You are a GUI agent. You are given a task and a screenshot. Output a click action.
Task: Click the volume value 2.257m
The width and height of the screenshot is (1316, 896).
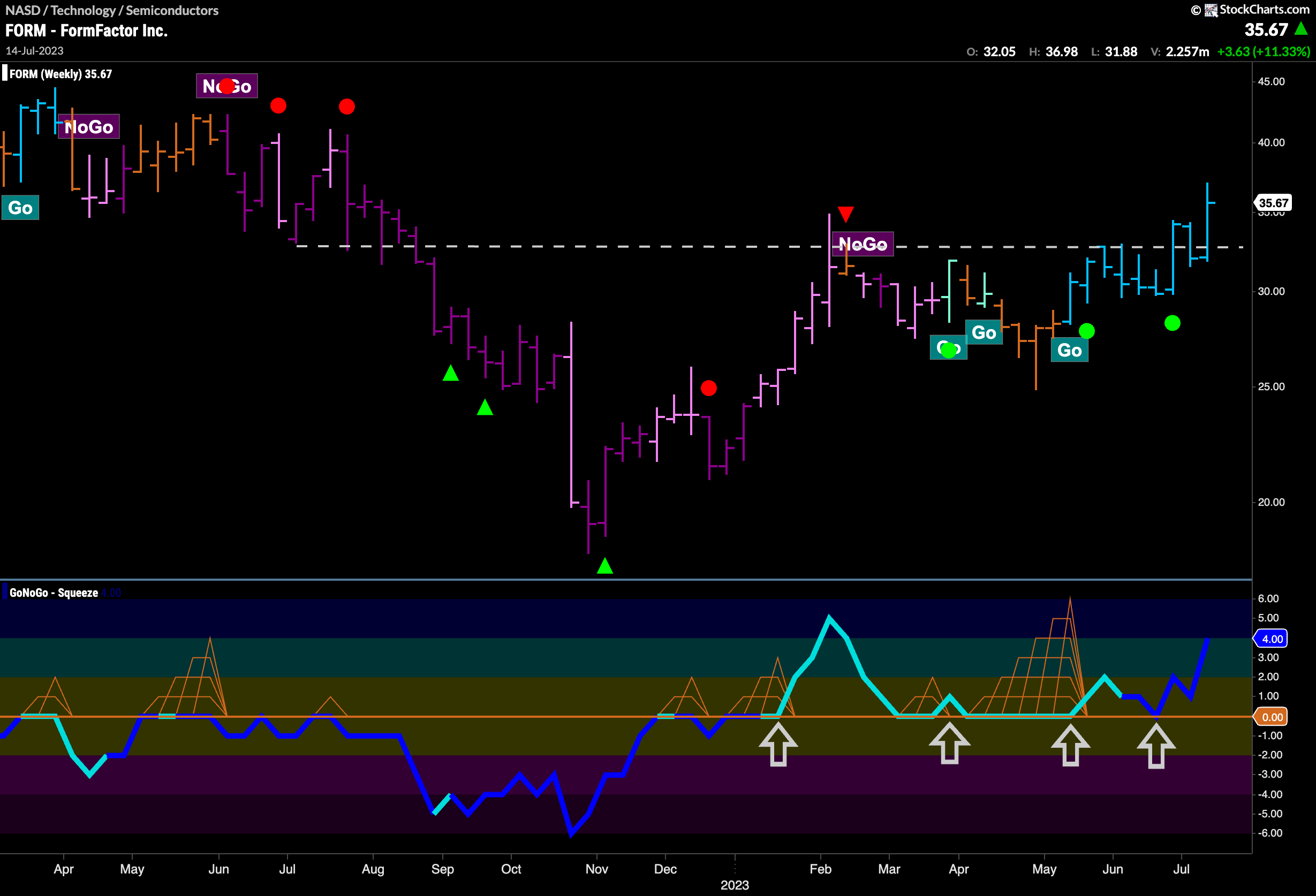point(1188,51)
